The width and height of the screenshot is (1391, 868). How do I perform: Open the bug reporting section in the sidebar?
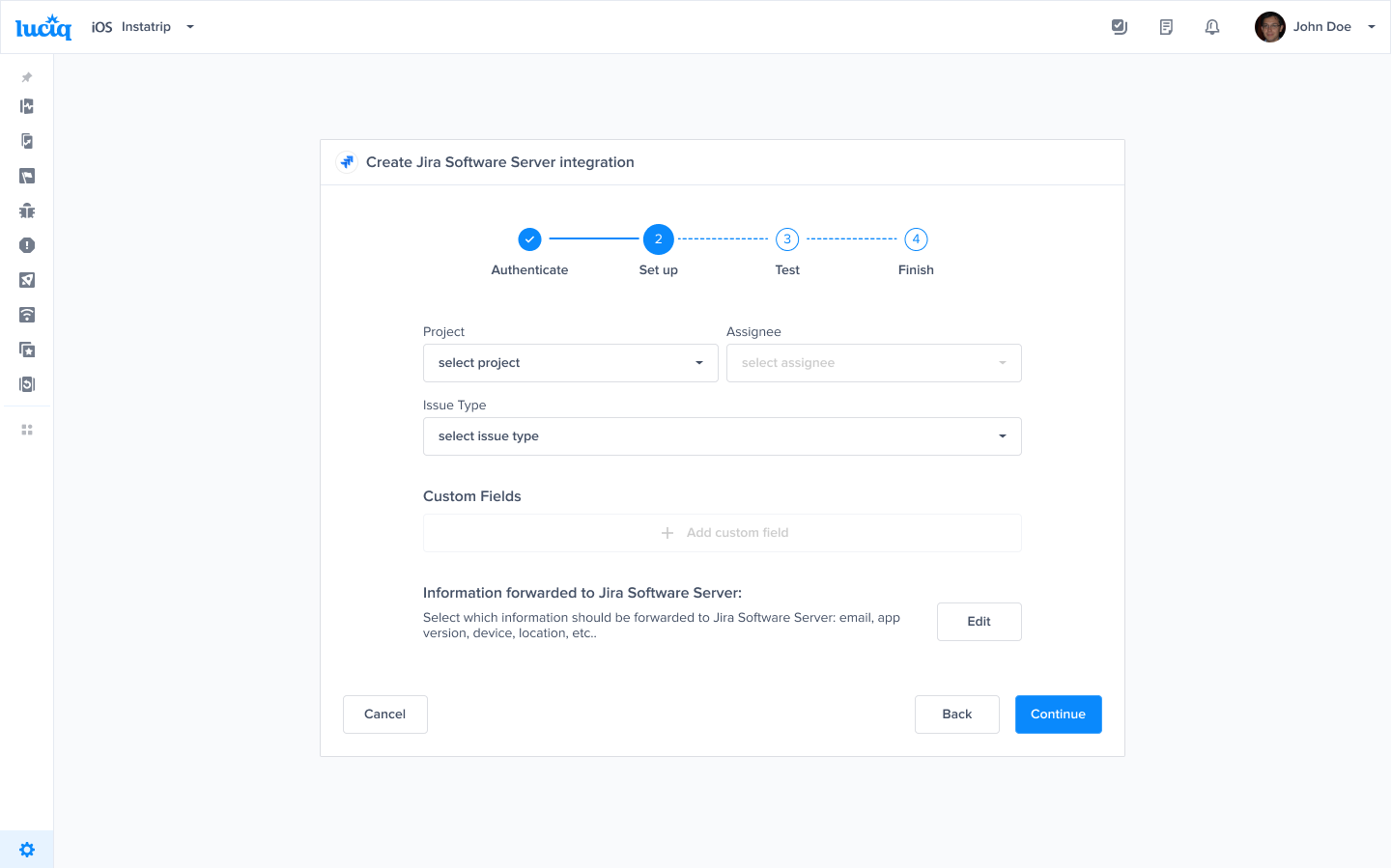(26, 210)
